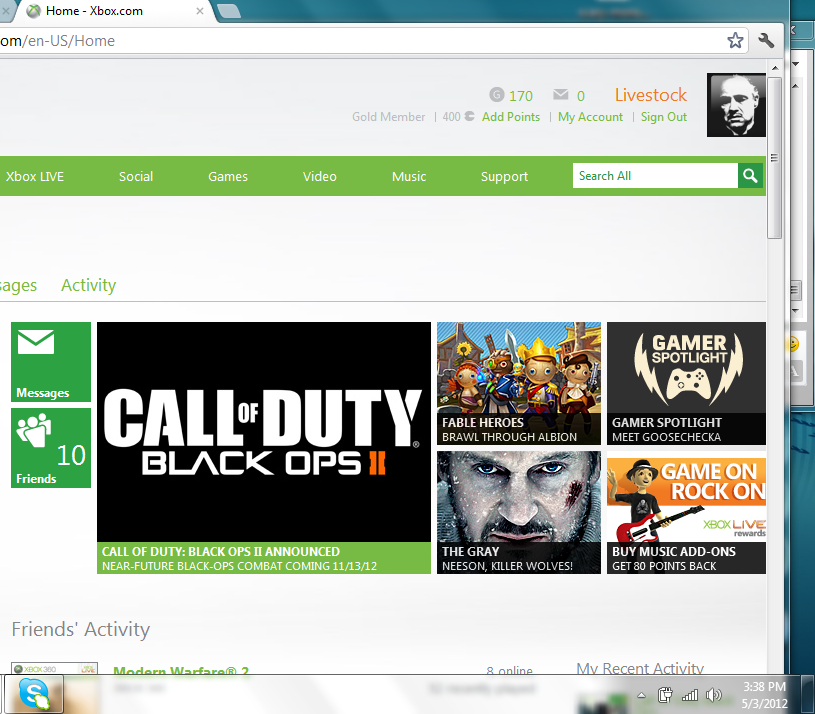Click the Skype taskbar icon
This screenshot has height=714, width=815.
pyautogui.click(x=34, y=694)
